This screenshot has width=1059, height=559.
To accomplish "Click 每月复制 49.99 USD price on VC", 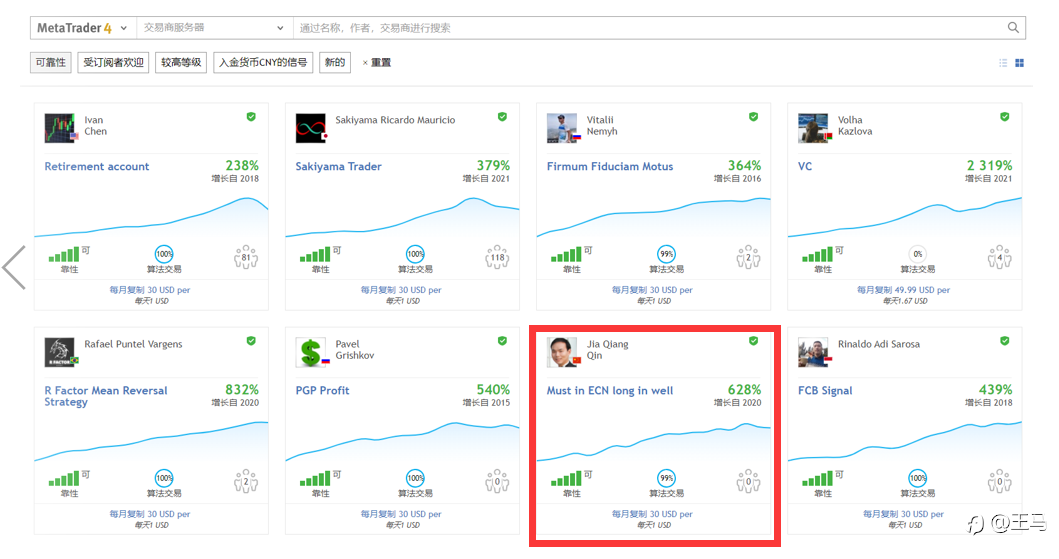I will (903, 290).
